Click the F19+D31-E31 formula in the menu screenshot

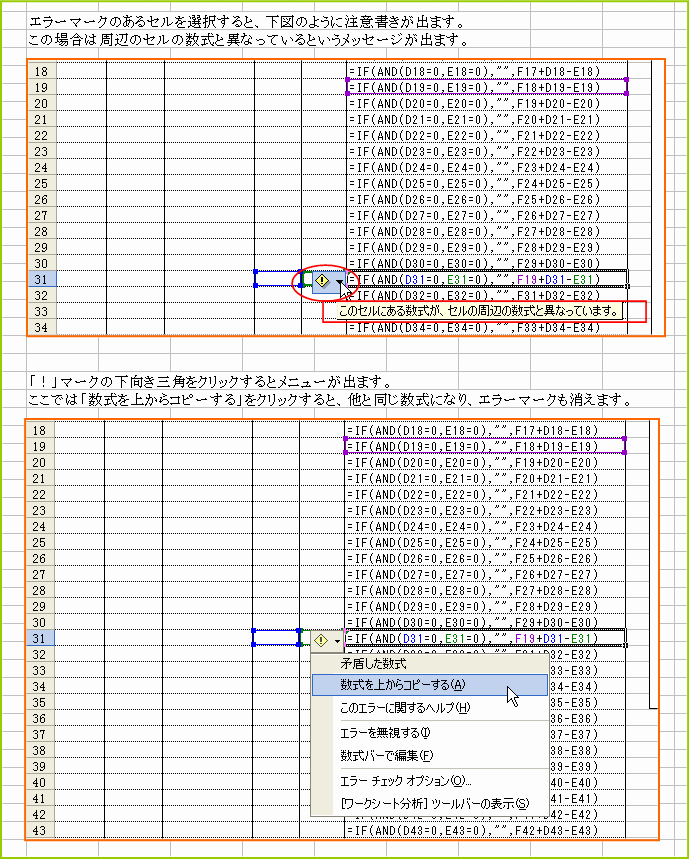coord(485,638)
